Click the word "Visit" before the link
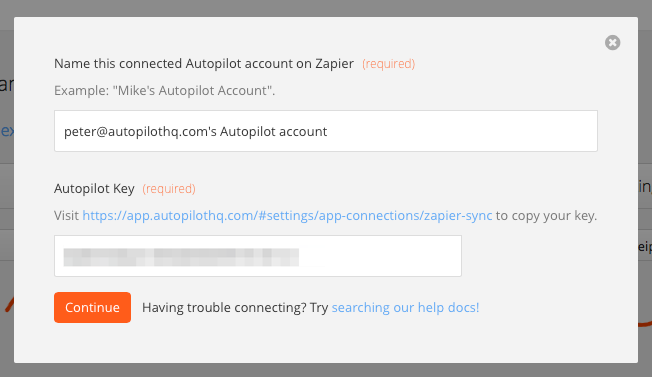This screenshot has width=652, height=377. point(66,215)
